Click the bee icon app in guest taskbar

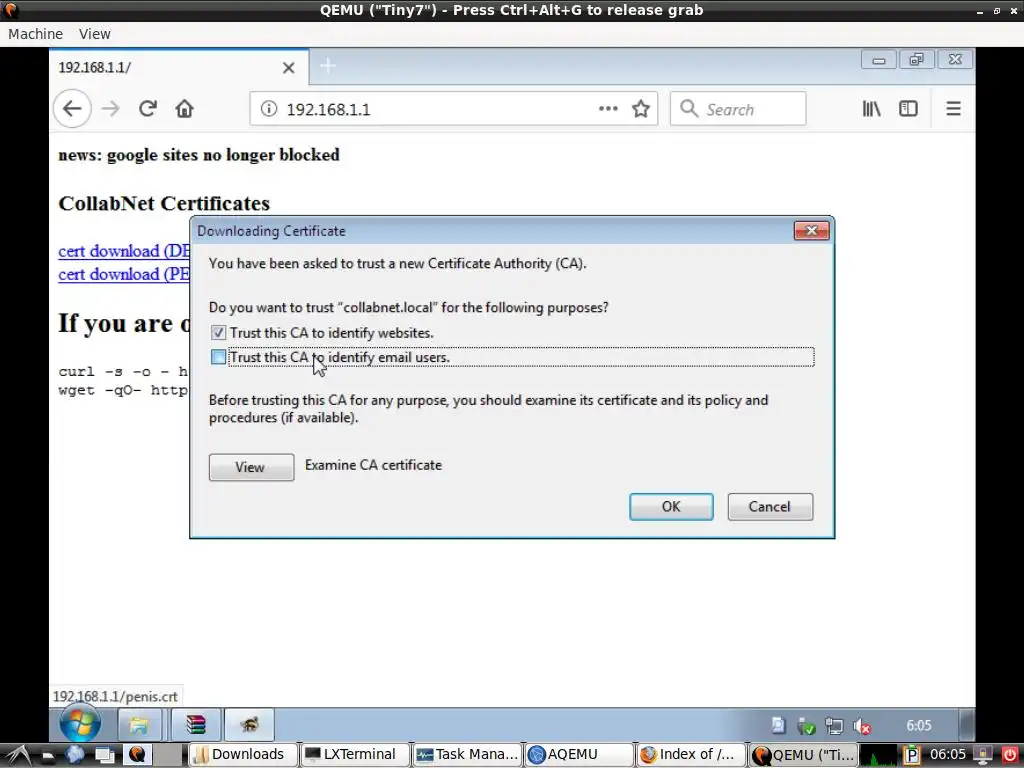(249, 724)
